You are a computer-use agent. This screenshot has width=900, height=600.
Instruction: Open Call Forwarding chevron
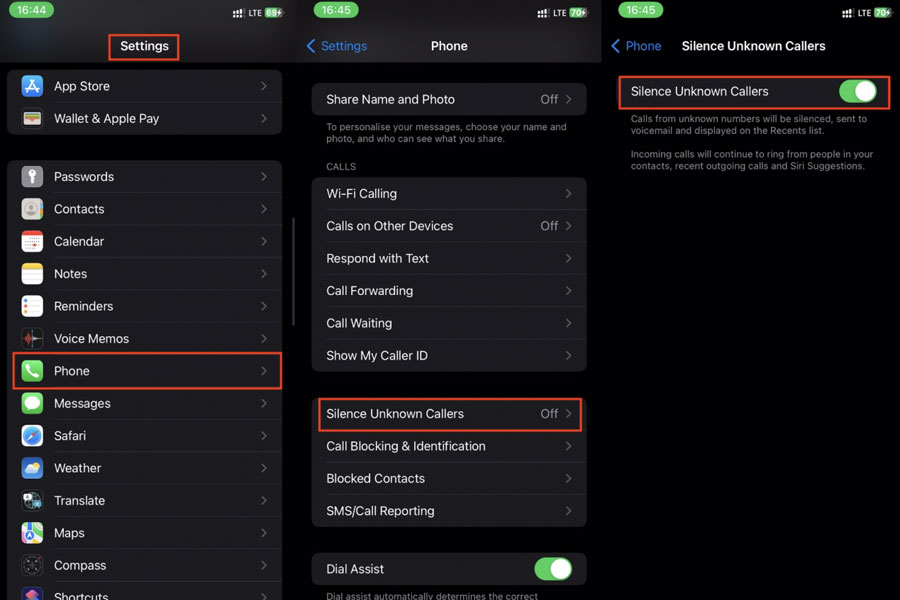pyautogui.click(x=568, y=291)
